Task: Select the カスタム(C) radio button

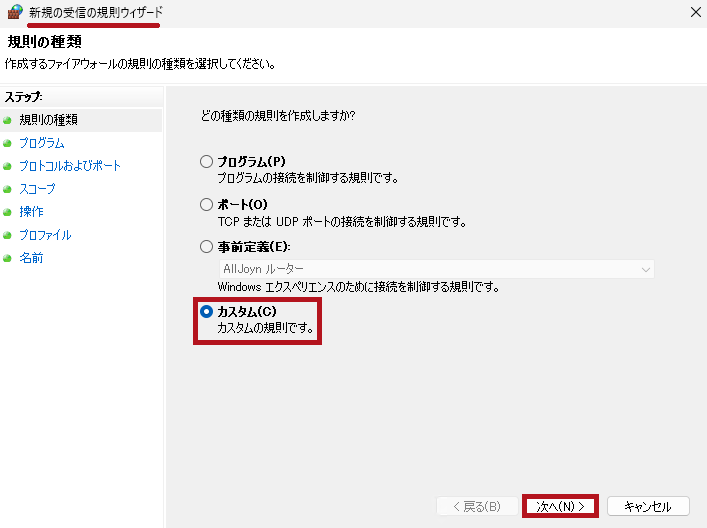Action: tap(206, 312)
